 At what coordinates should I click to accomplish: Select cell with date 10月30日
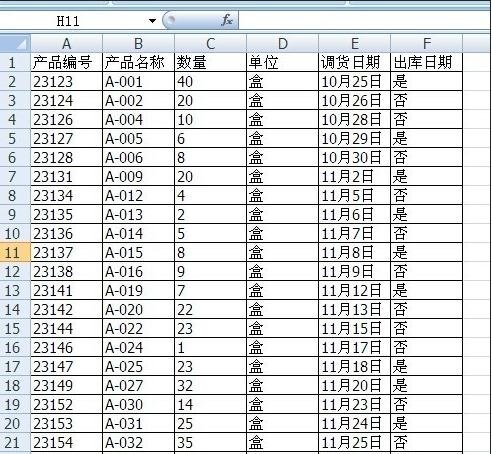pyautogui.click(x=355, y=157)
